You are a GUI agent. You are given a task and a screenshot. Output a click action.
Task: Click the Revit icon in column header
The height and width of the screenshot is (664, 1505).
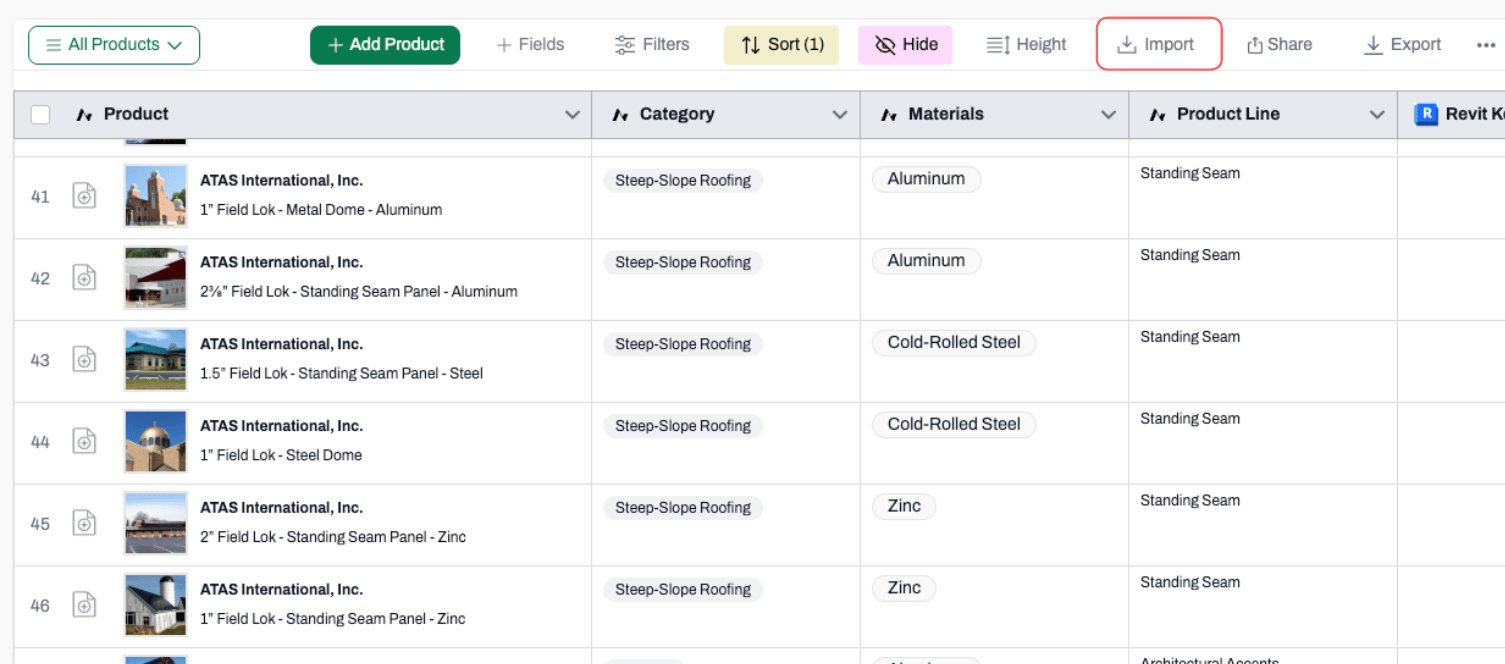[1426, 114]
